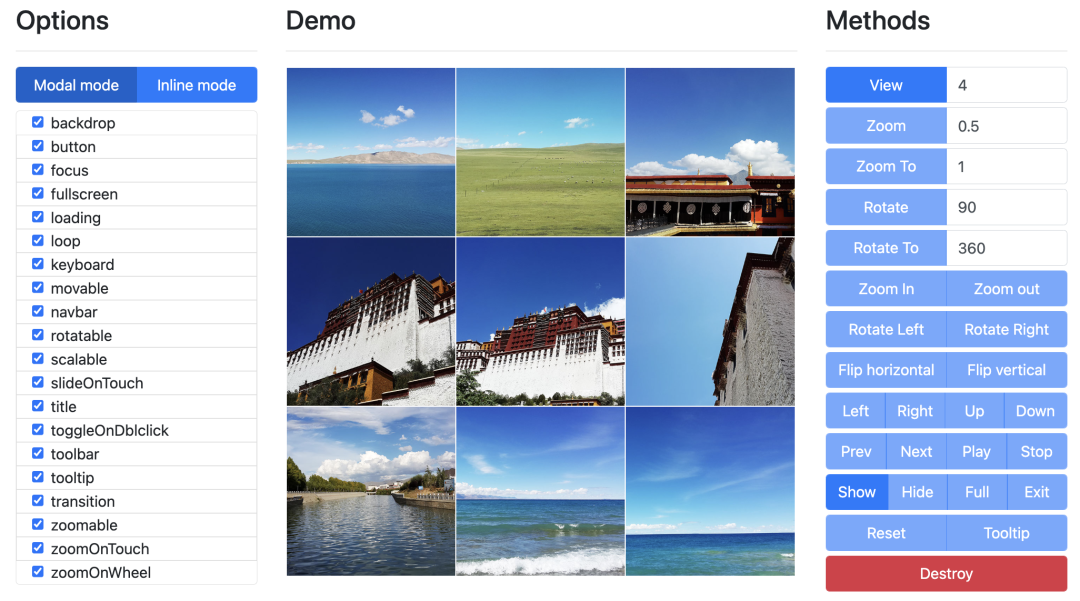Toggle the loop checkbox
This screenshot has height=601, width=1080.
38,240
